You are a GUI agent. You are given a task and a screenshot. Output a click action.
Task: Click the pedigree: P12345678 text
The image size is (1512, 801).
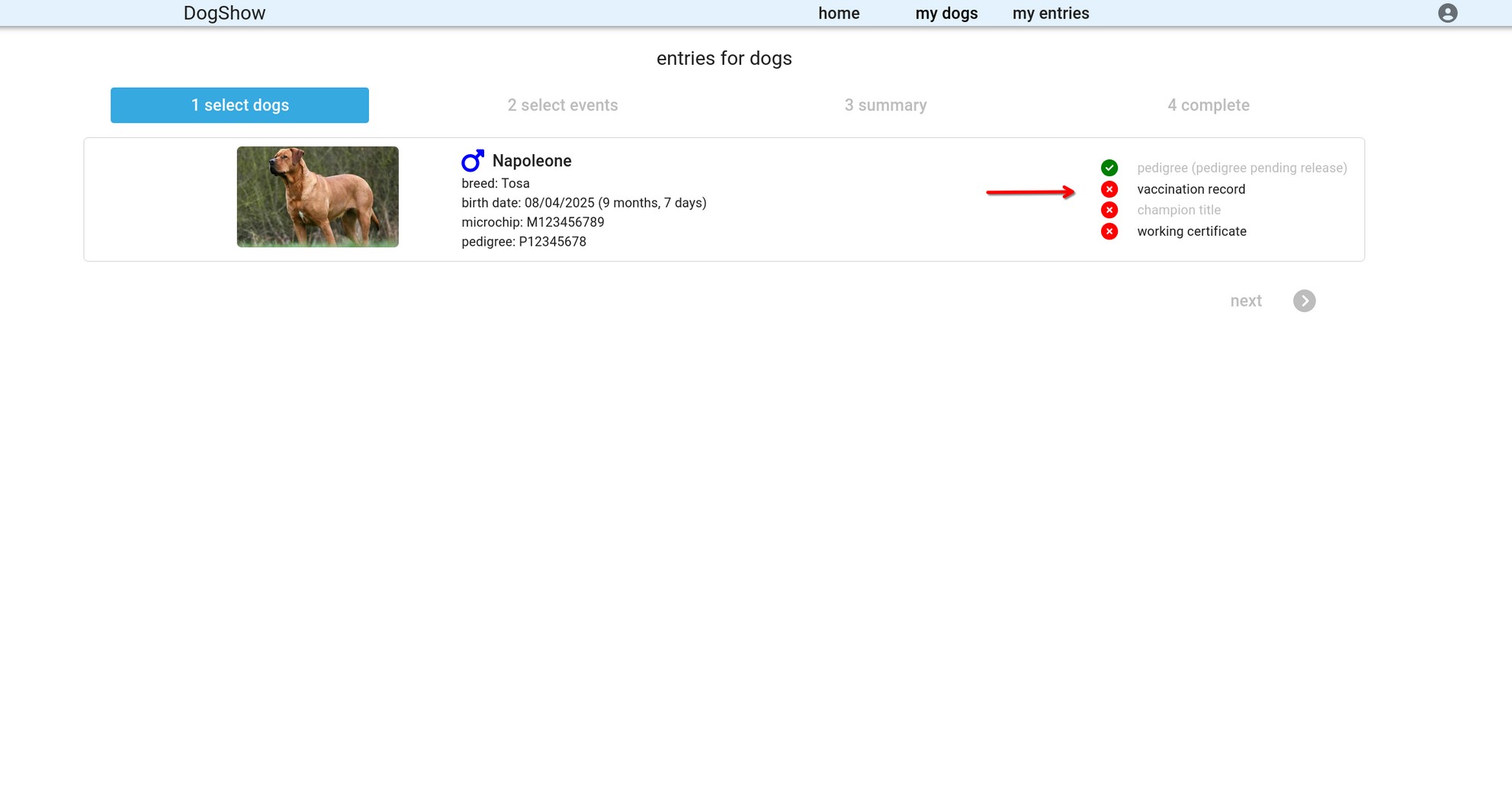pos(524,242)
